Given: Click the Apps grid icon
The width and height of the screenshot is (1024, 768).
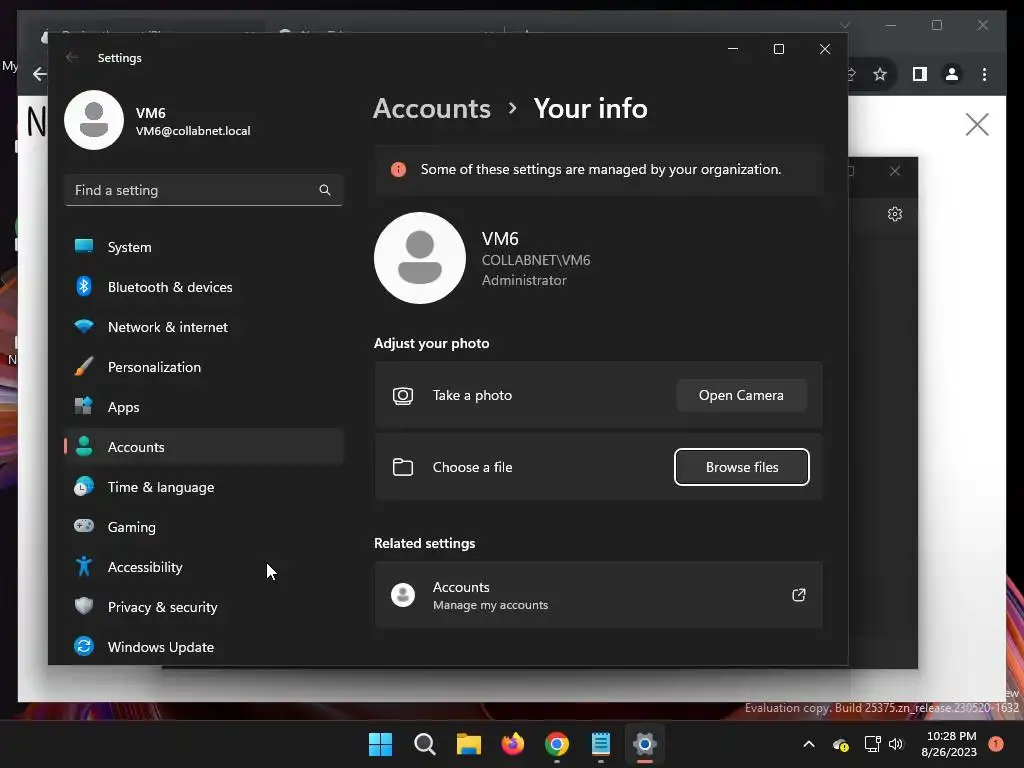Looking at the screenshot, I should click(84, 406).
